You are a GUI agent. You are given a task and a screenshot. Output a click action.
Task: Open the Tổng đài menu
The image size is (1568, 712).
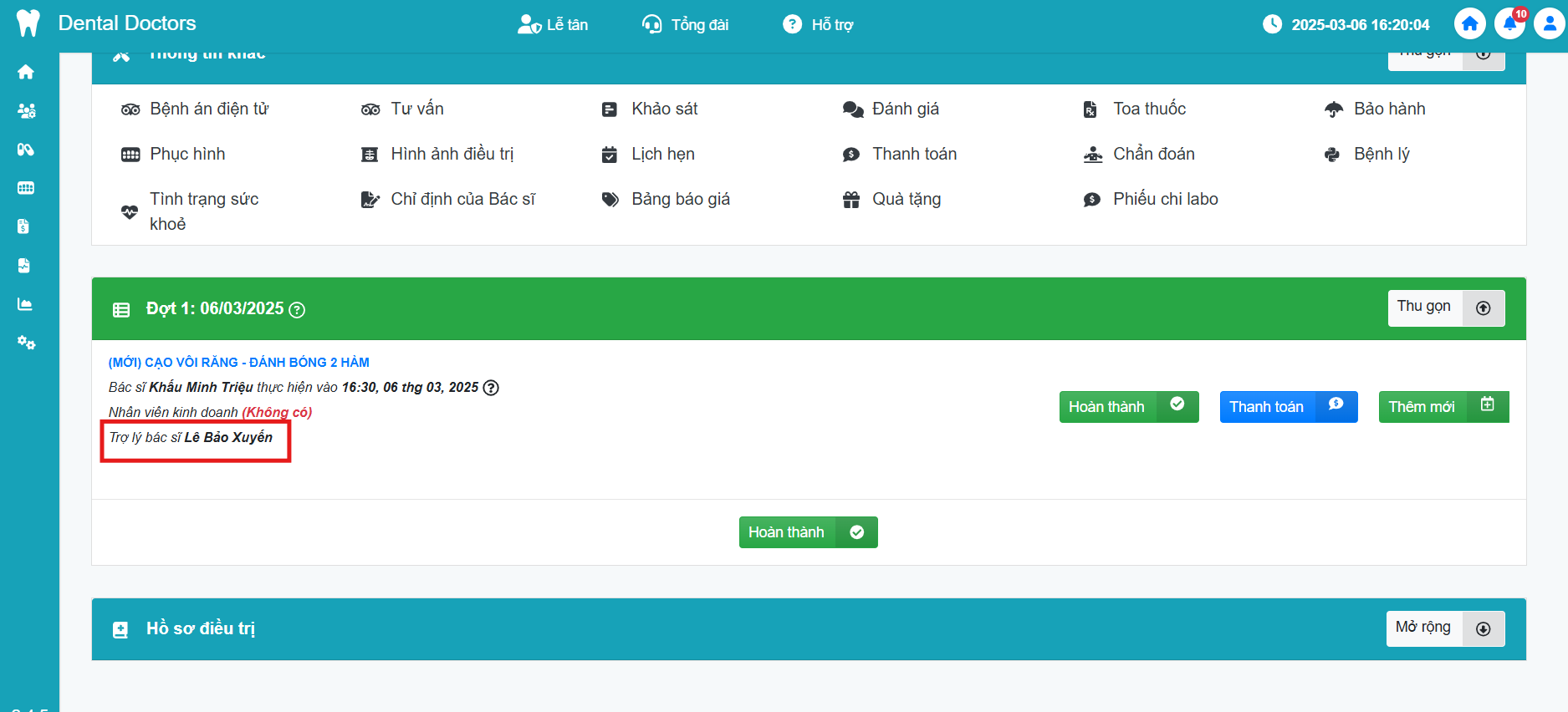685,25
